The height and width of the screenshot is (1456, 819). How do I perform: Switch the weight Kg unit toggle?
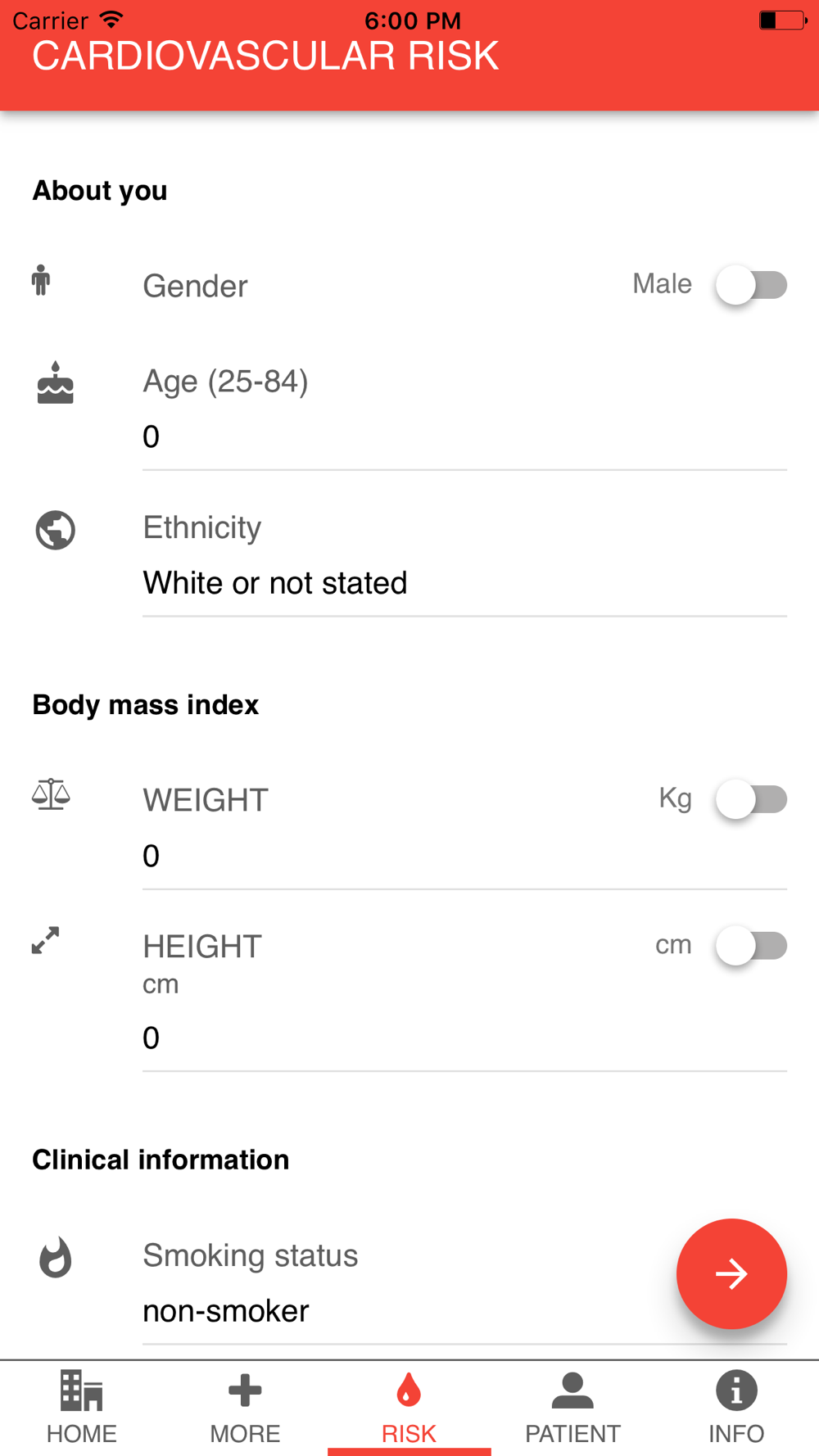click(751, 799)
